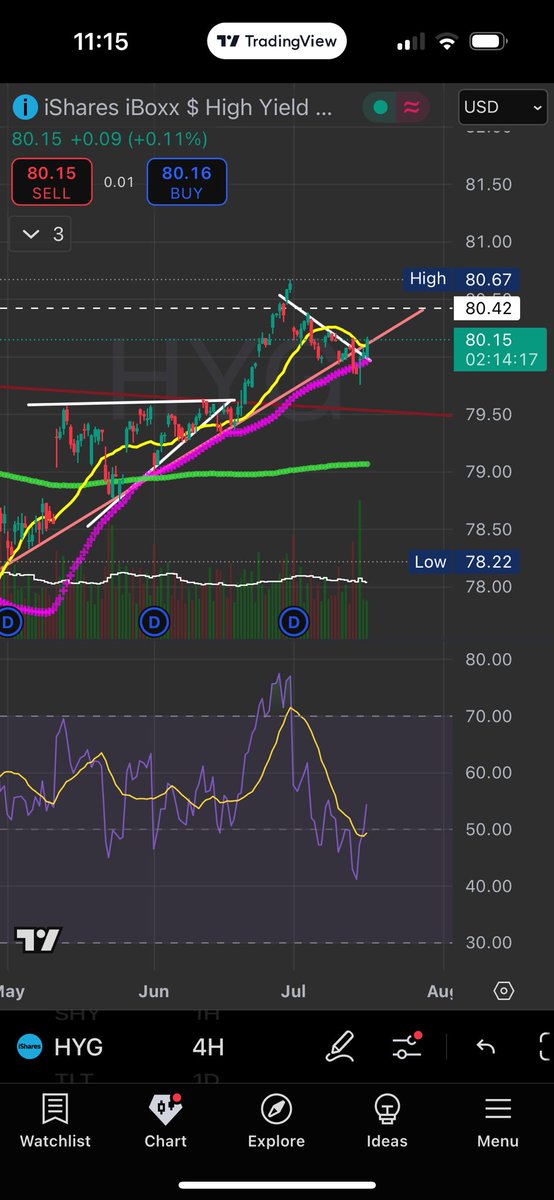Tap the blue 80.16 BUY button
Image resolution: width=554 pixels, height=1200 pixels.
[186, 183]
